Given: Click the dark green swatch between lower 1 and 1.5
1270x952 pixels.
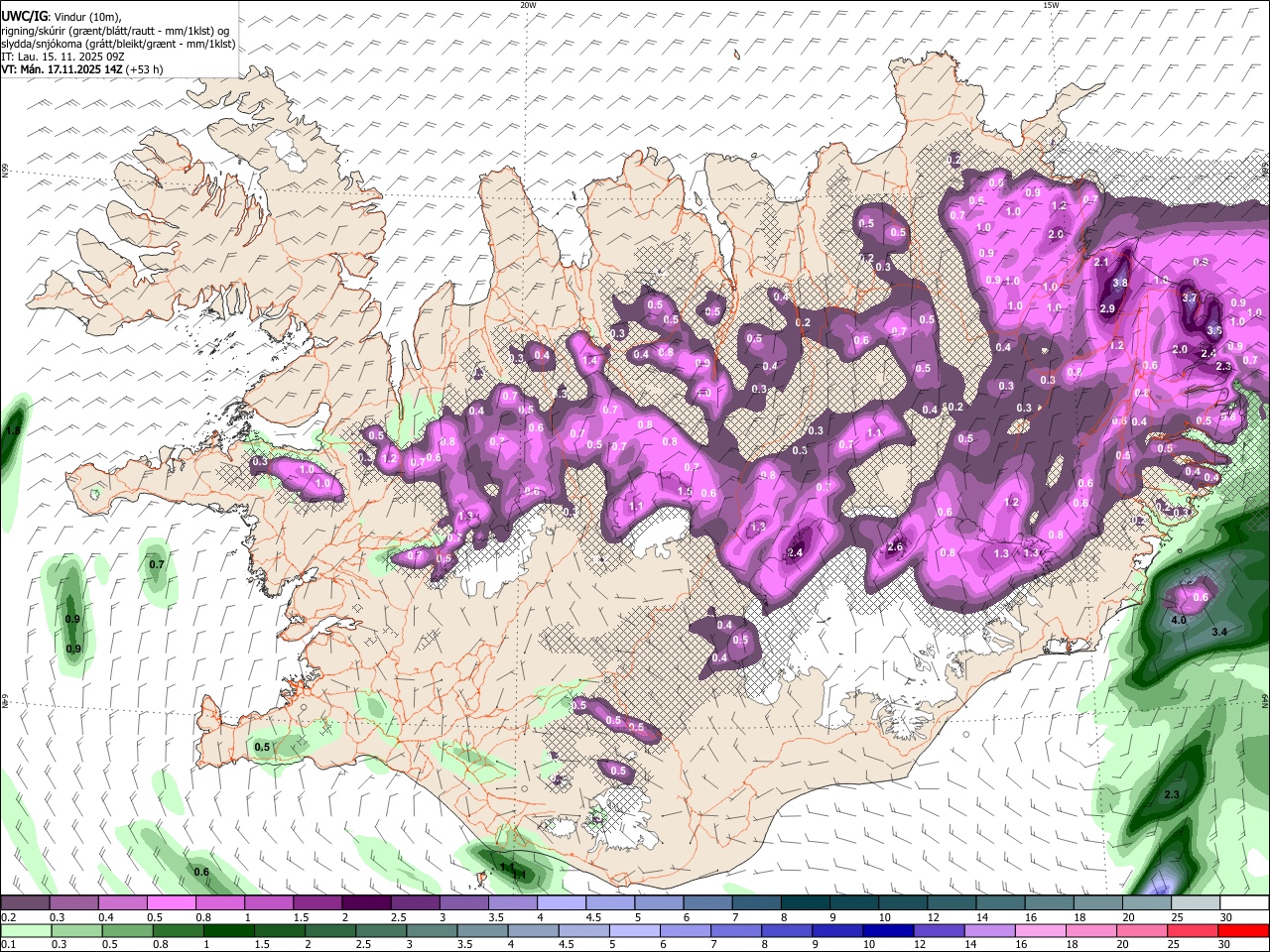Looking at the screenshot, I should (227, 930).
